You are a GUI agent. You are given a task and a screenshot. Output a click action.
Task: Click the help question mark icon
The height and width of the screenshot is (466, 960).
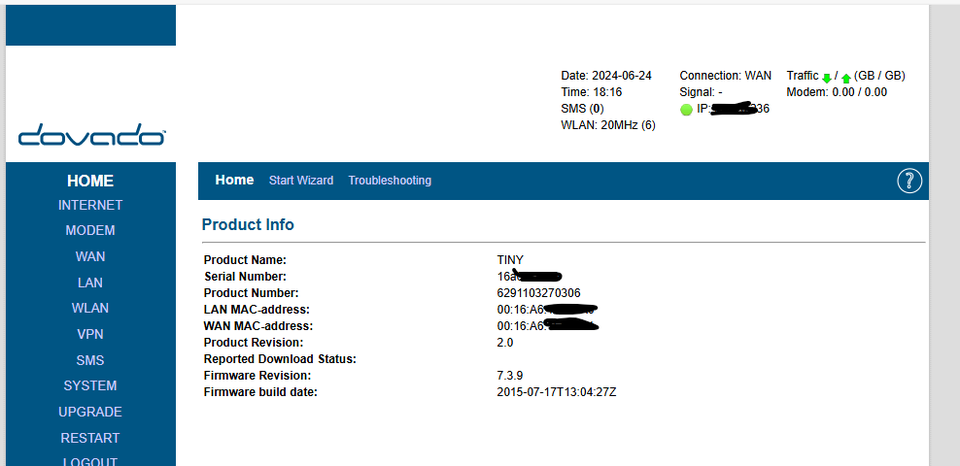909,181
